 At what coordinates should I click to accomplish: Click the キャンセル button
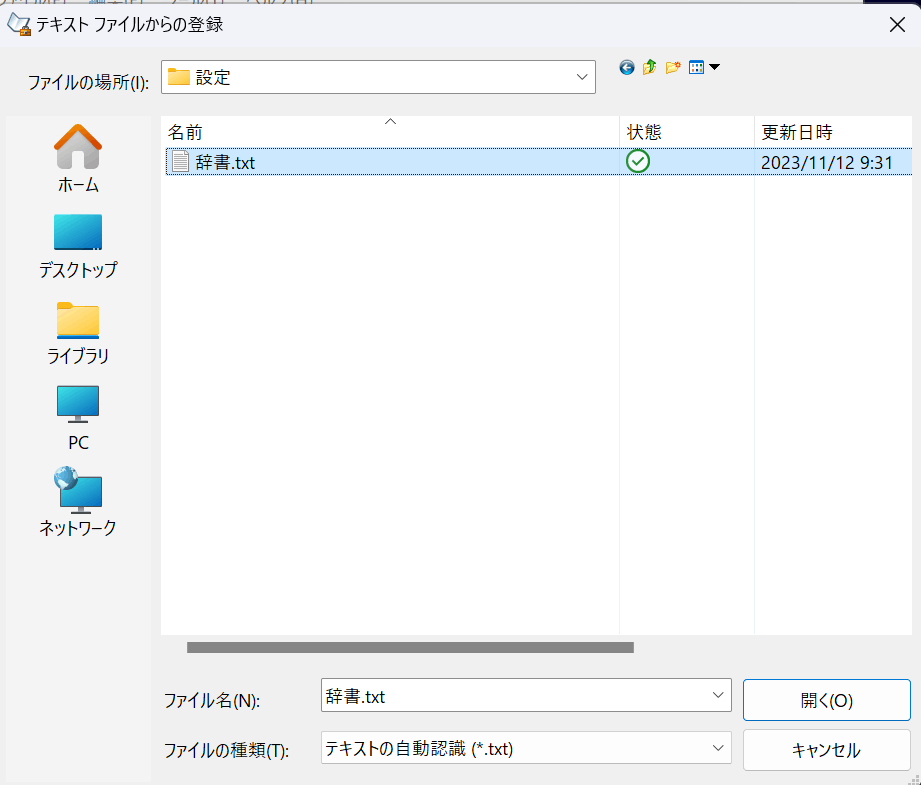pyautogui.click(x=826, y=750)
